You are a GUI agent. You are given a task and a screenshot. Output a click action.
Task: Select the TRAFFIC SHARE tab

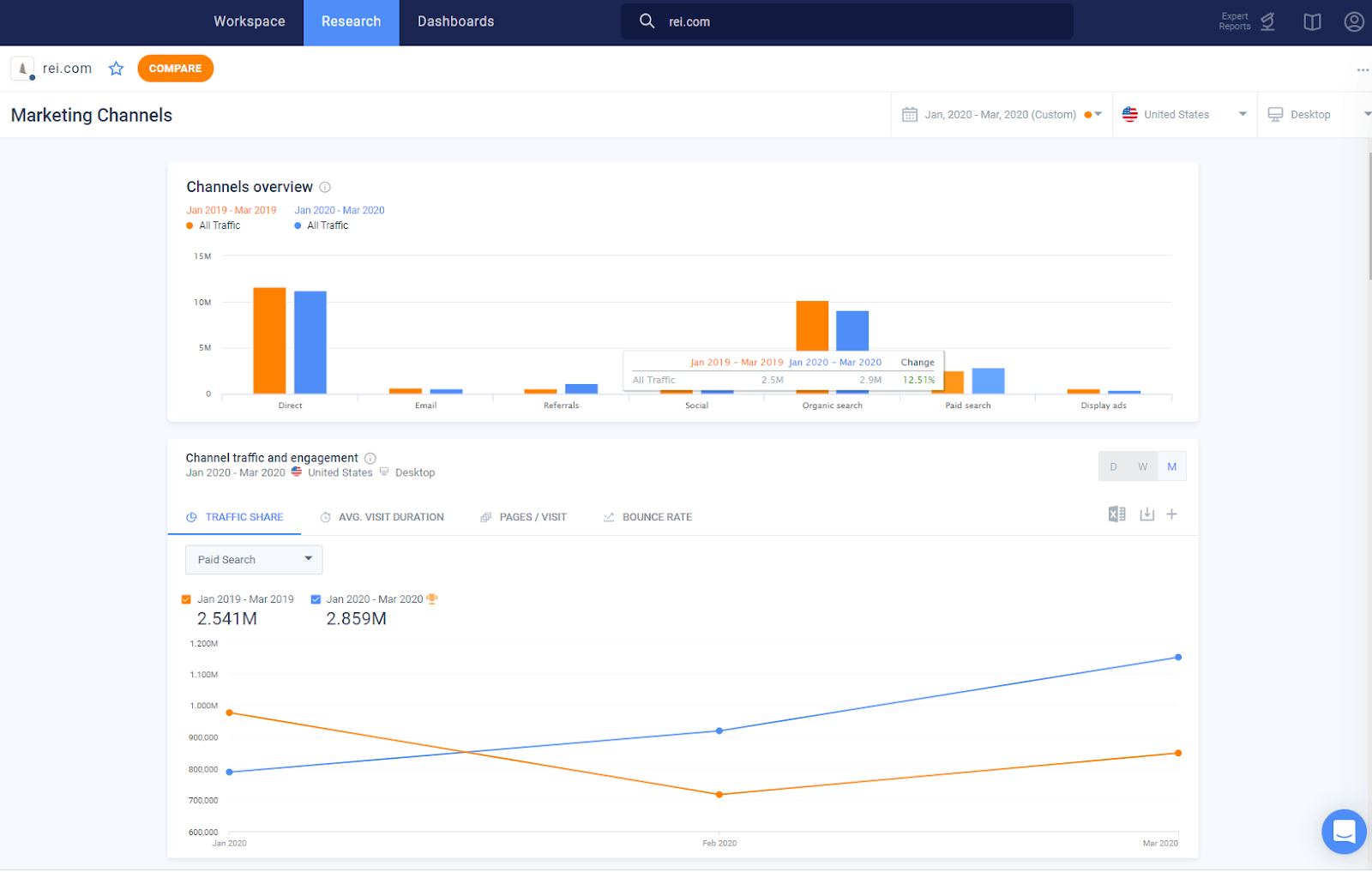[x=235, y=517]
